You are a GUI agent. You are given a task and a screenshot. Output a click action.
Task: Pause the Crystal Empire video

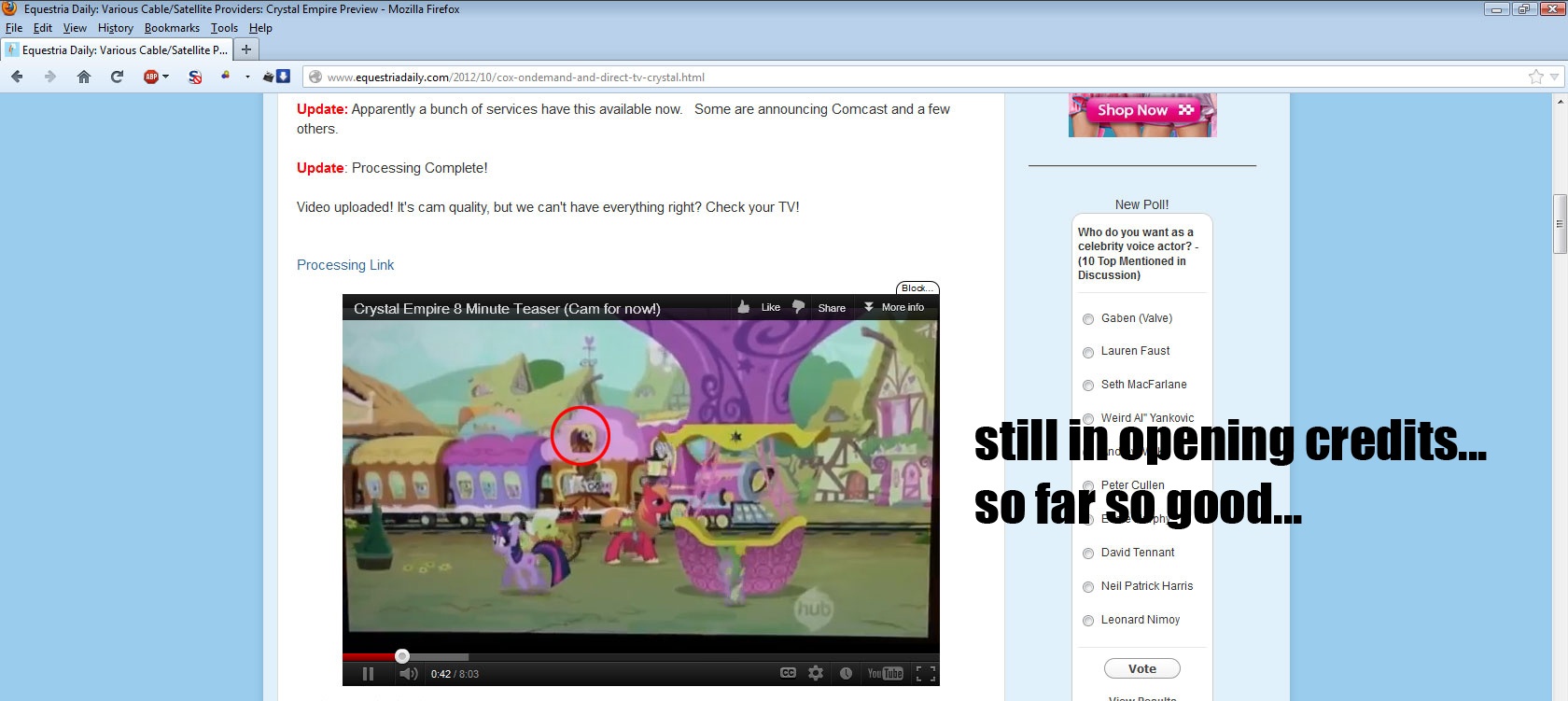(x=368, y=673)
